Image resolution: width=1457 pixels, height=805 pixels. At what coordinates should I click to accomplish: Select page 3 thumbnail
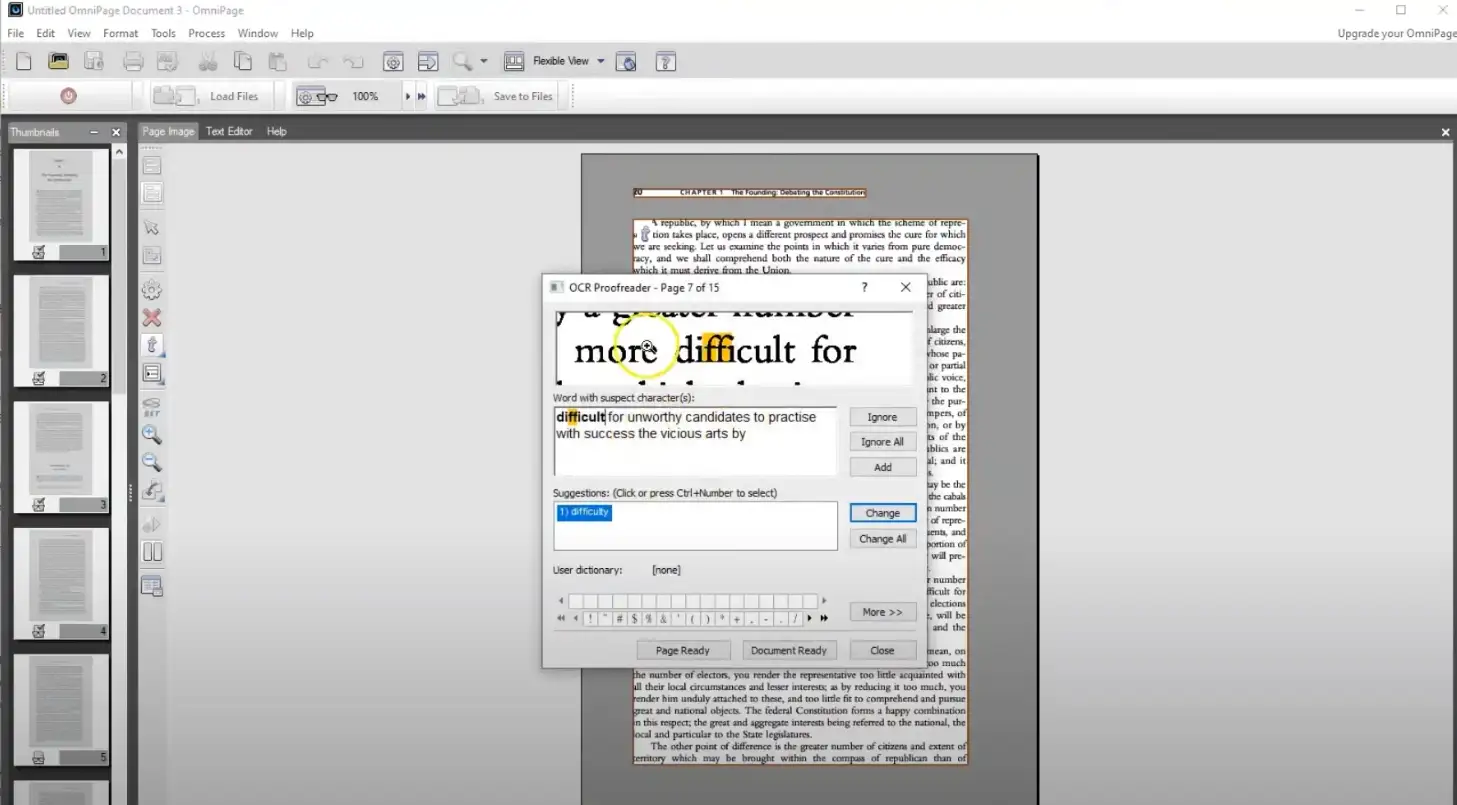pos(61,450)
